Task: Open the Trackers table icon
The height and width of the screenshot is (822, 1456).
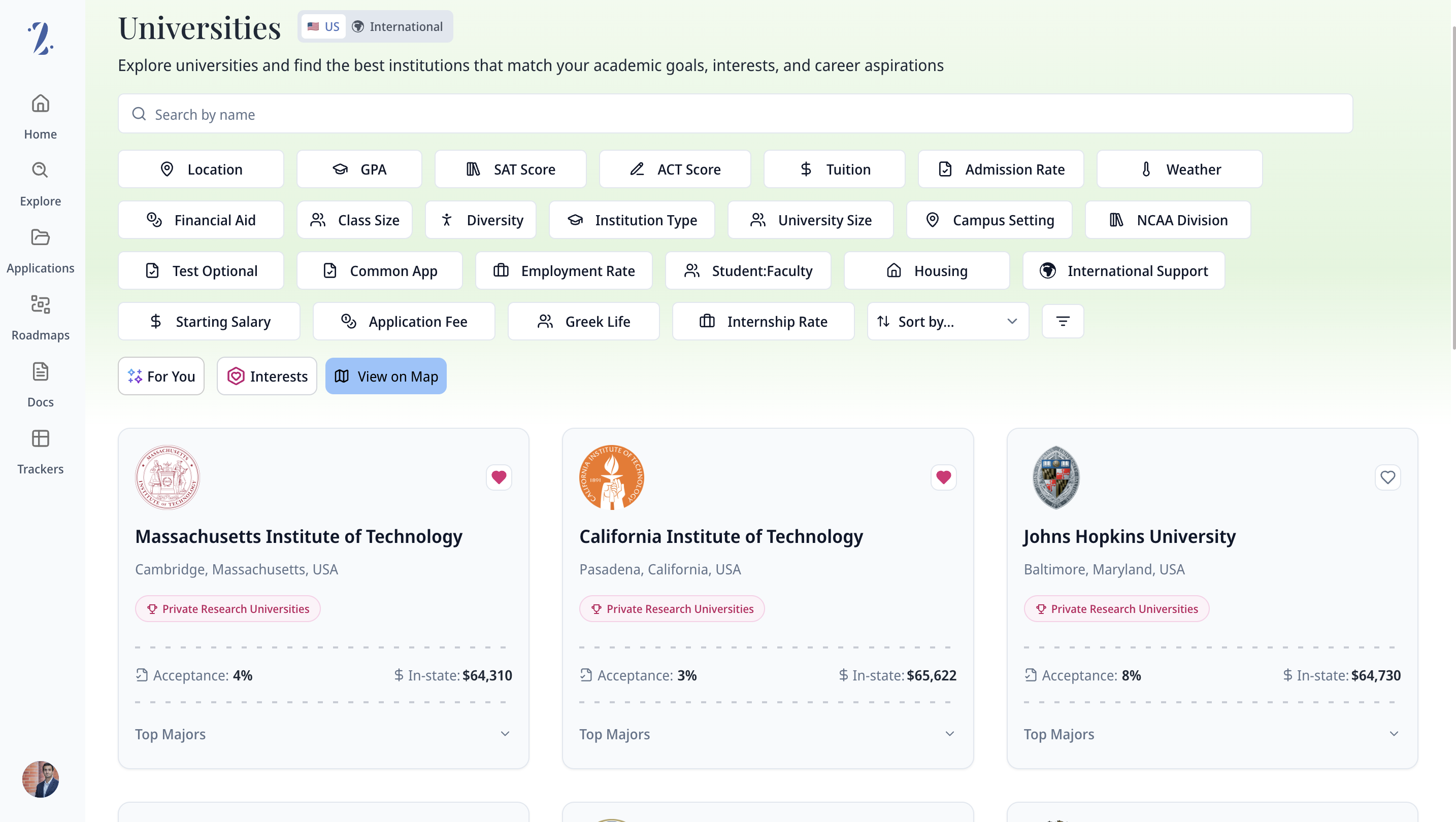Action: (x=40, y=439)
